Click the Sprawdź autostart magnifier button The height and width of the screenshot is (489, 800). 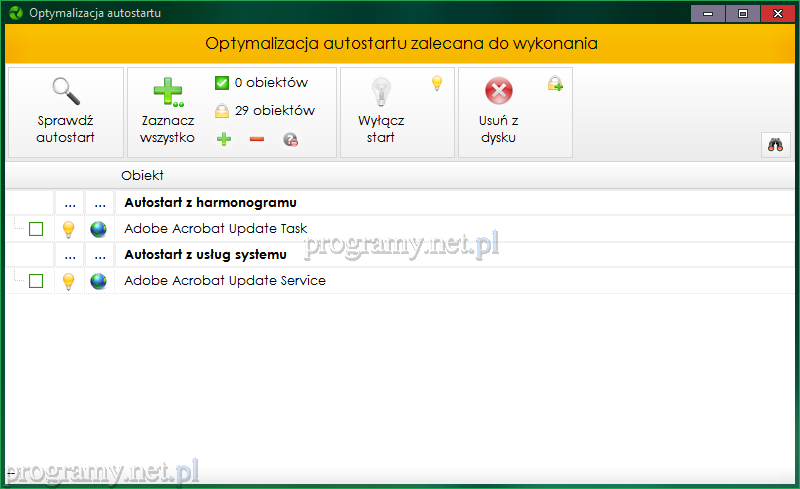point(65,113)
